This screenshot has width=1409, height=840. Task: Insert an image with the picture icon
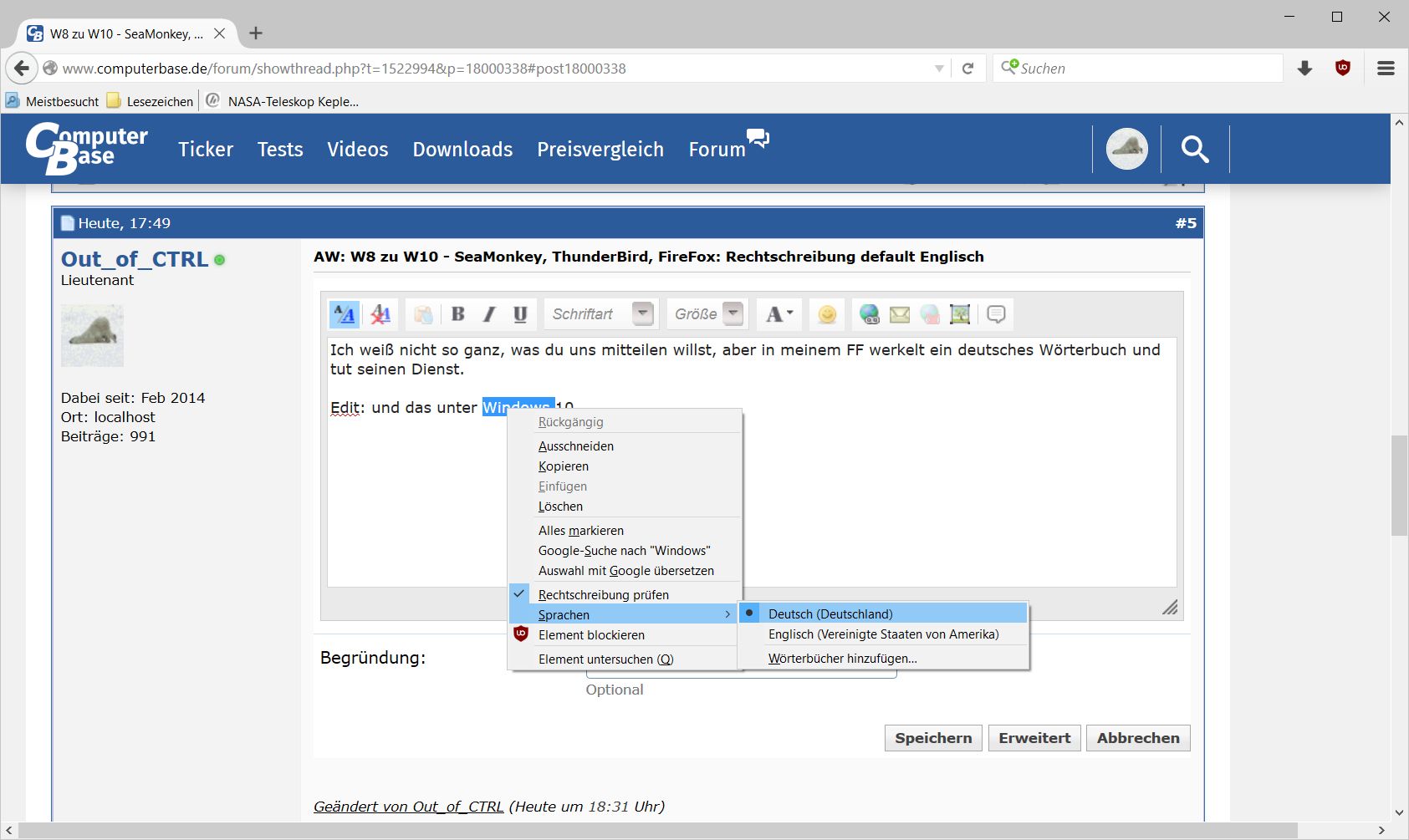click(960, 314)
